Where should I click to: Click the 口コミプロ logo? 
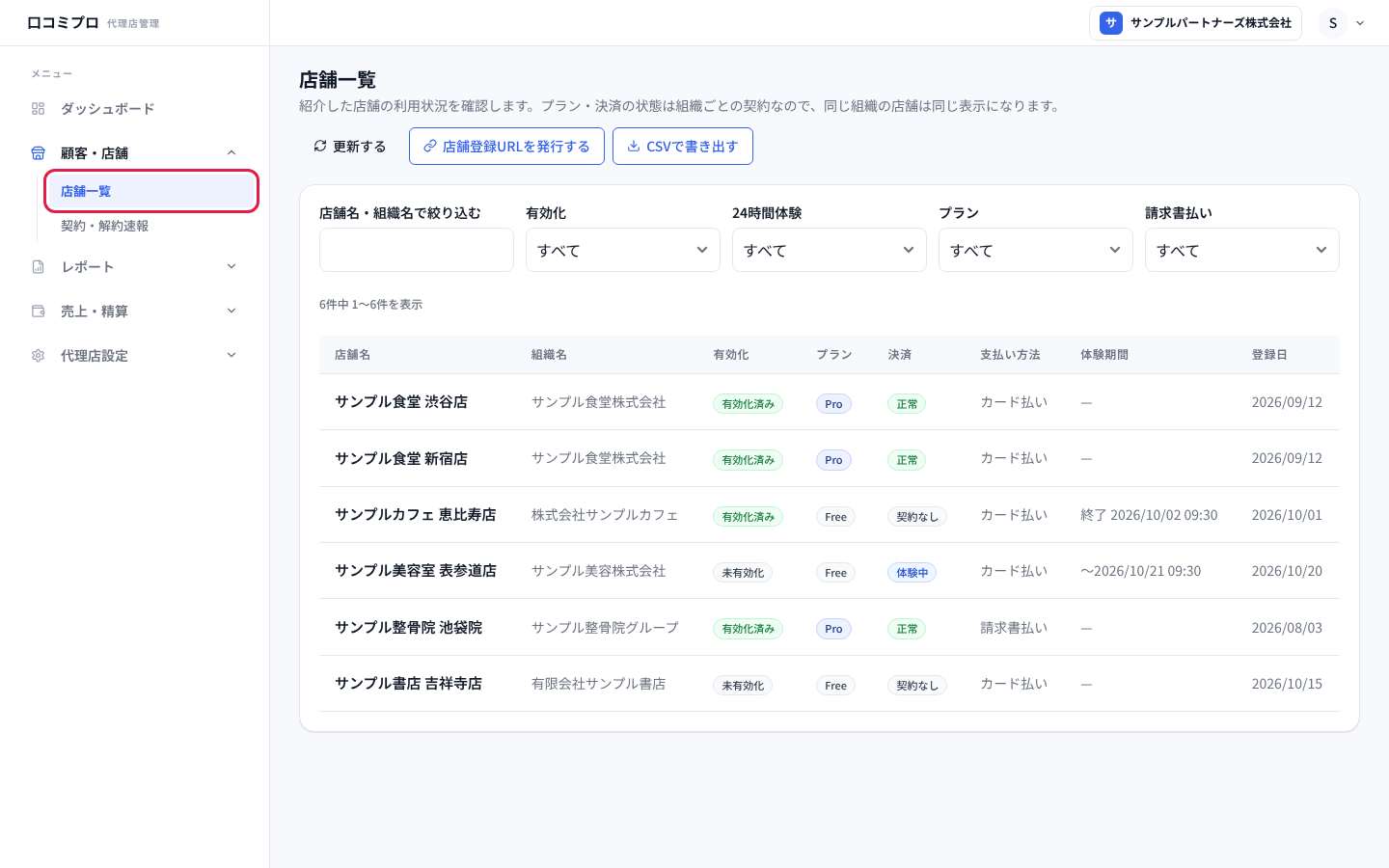click(x=63, y=22)
